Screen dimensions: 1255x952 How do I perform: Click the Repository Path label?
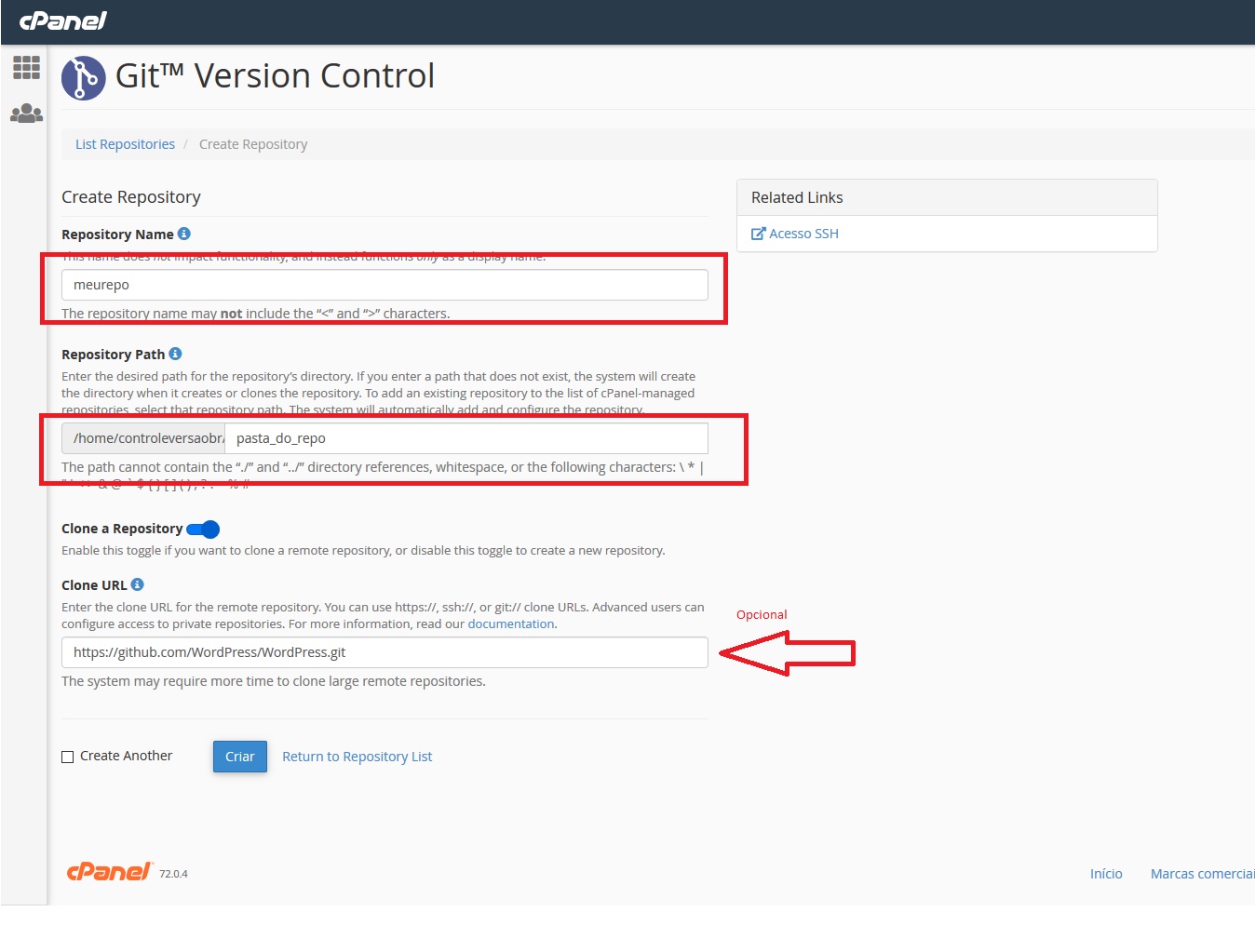click(x=113, y=355)
